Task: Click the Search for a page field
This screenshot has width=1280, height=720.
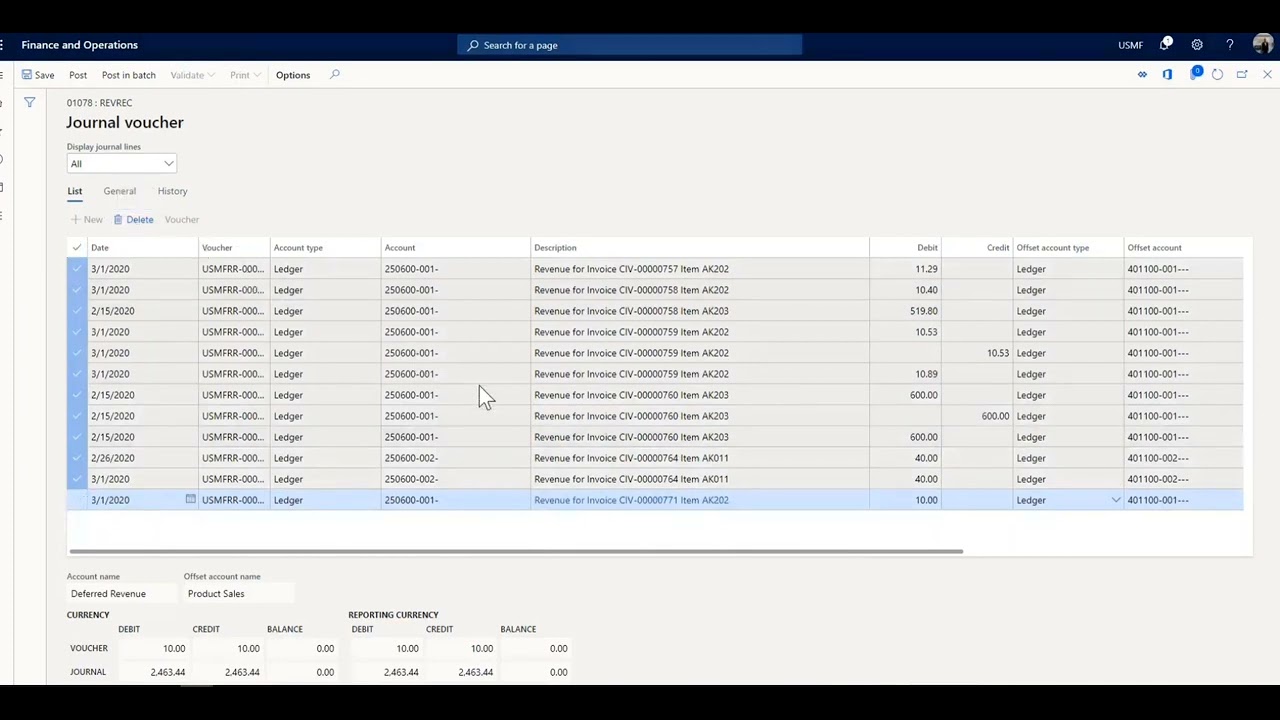Action: pos(630,45)
